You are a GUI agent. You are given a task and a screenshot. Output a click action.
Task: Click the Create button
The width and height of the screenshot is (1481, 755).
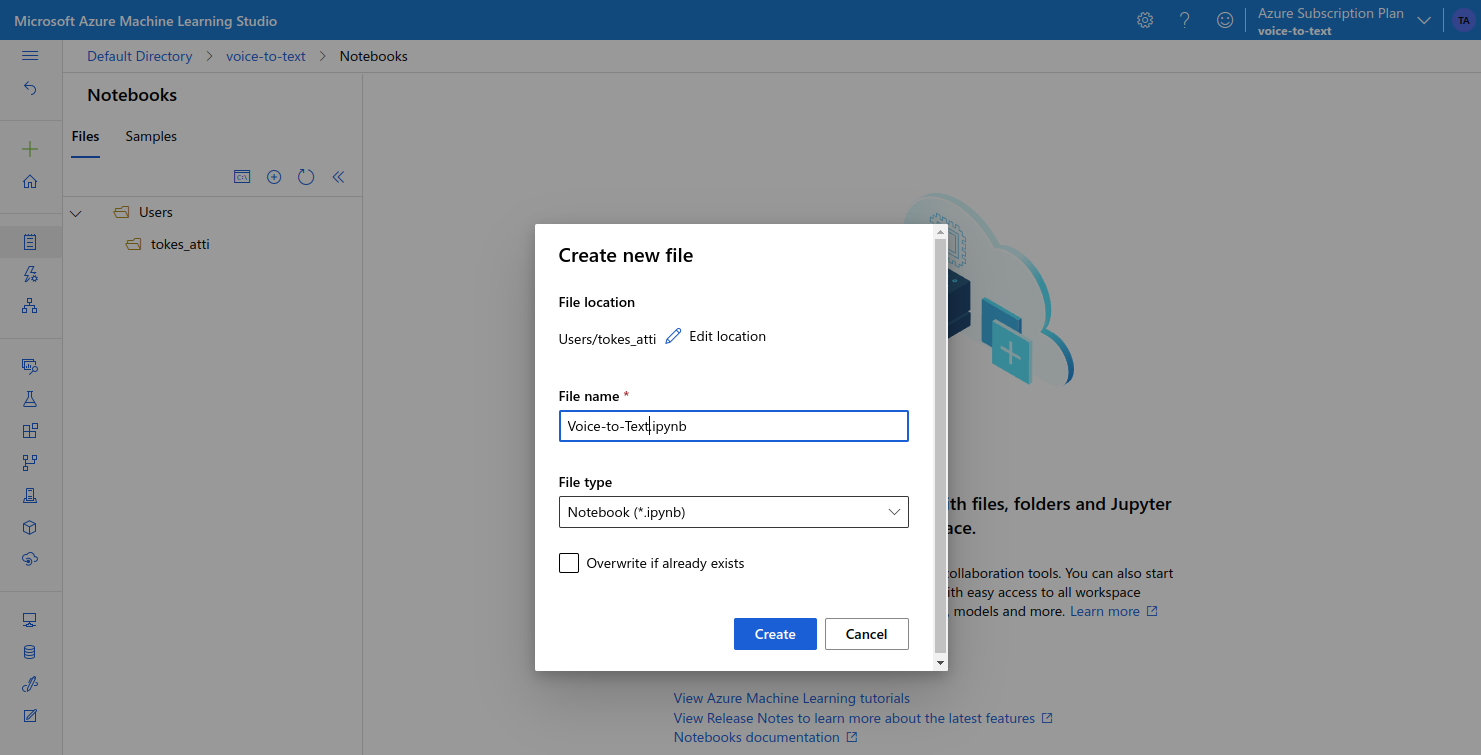(x=775, y=634)
